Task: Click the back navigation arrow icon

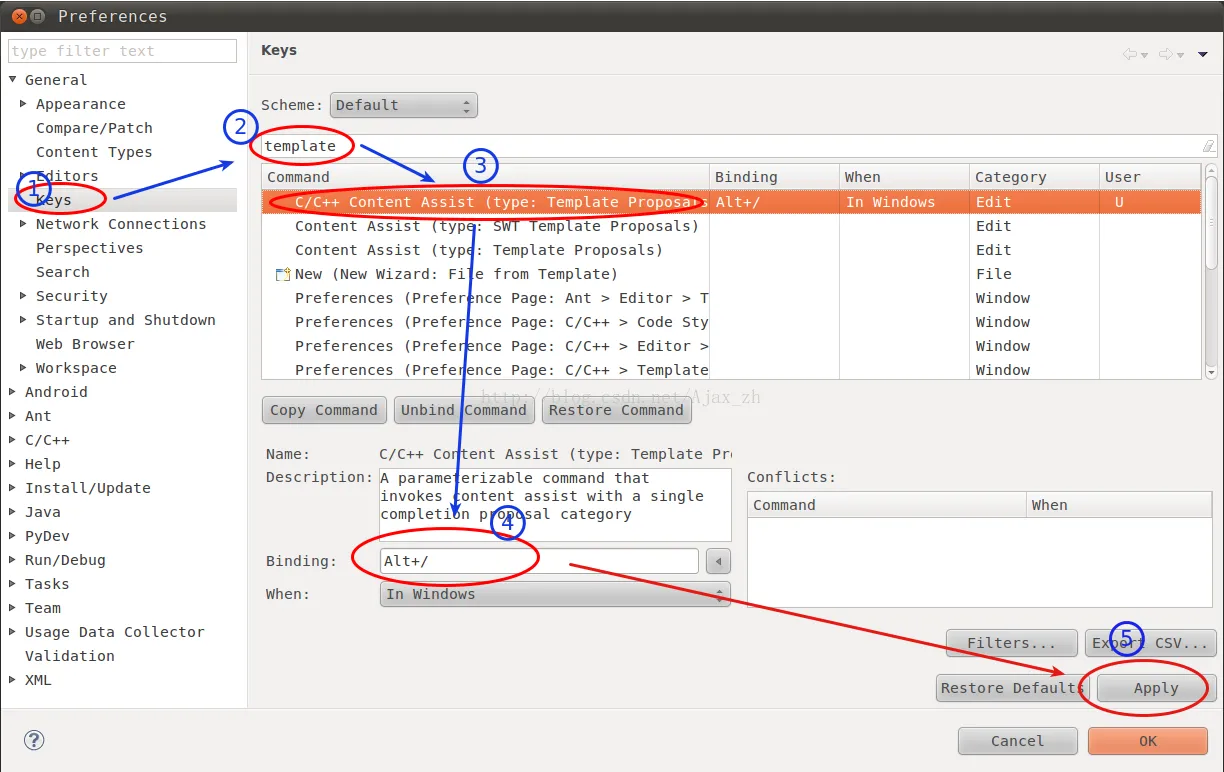Action: click(x=1130, y=54)
